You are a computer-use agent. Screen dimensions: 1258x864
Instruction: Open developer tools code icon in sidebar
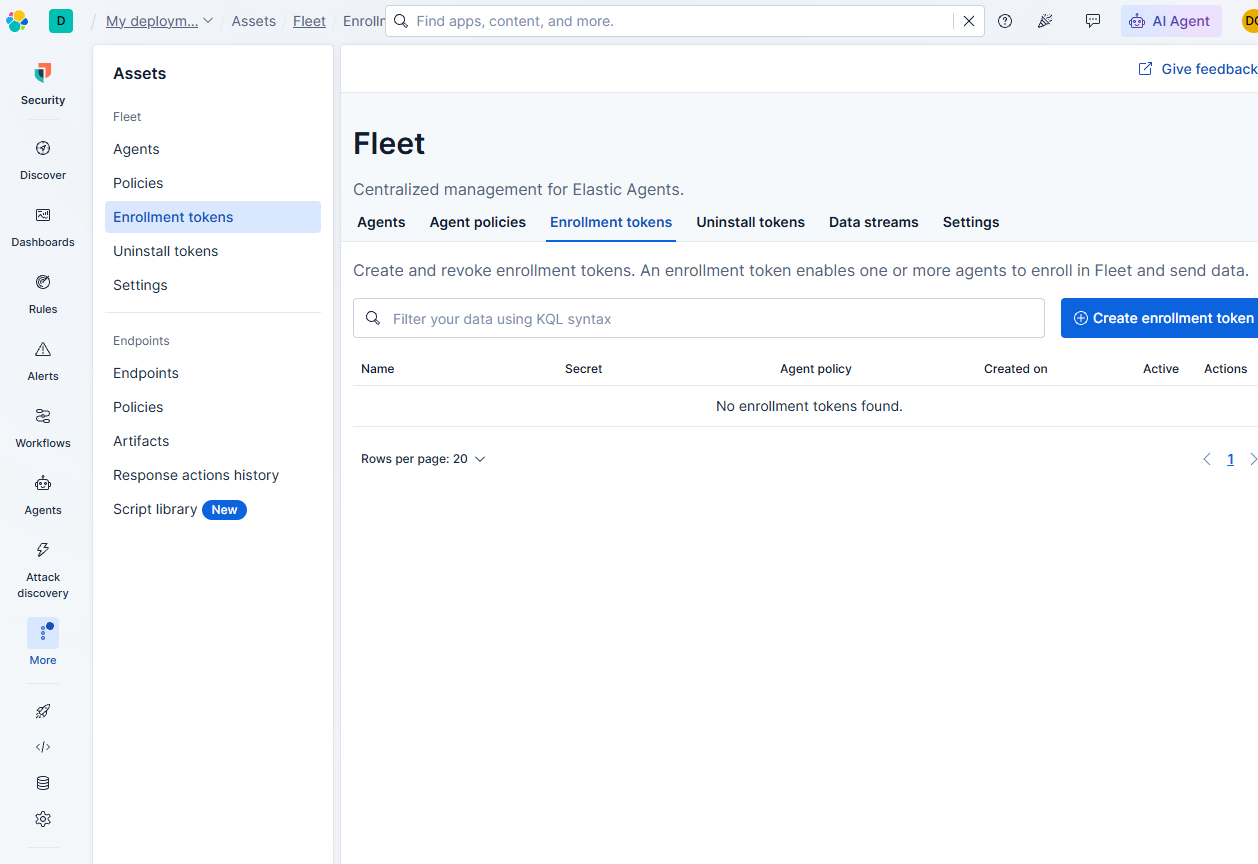click(43, 747)
